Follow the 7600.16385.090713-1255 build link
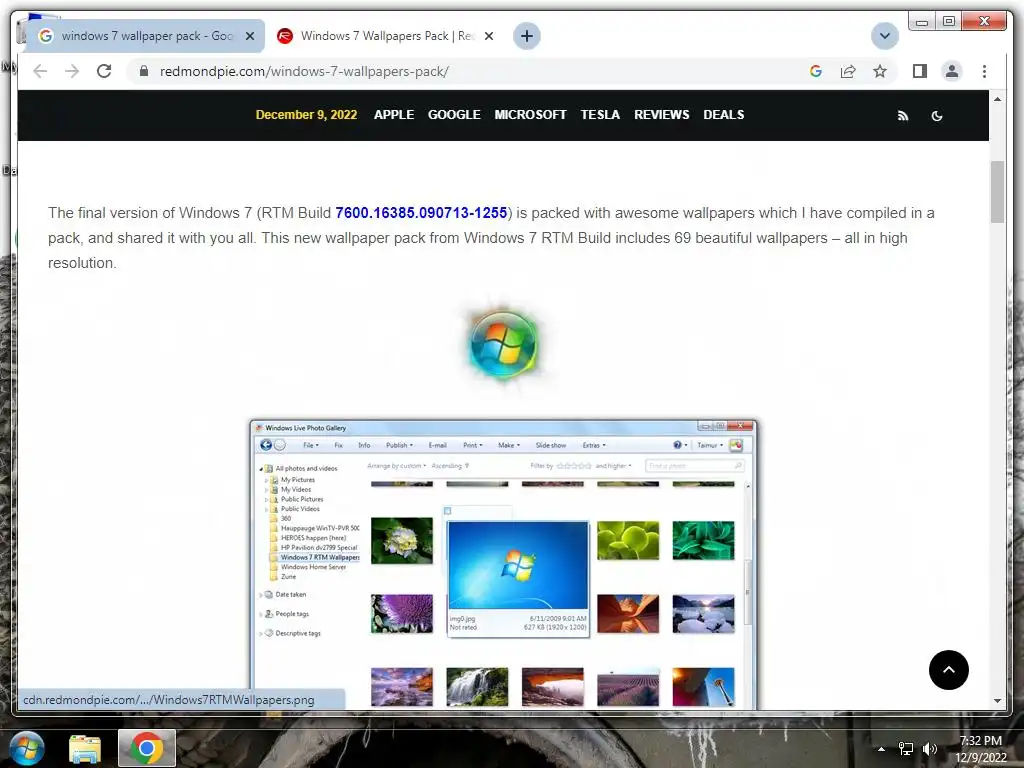 tap(421, 213)
